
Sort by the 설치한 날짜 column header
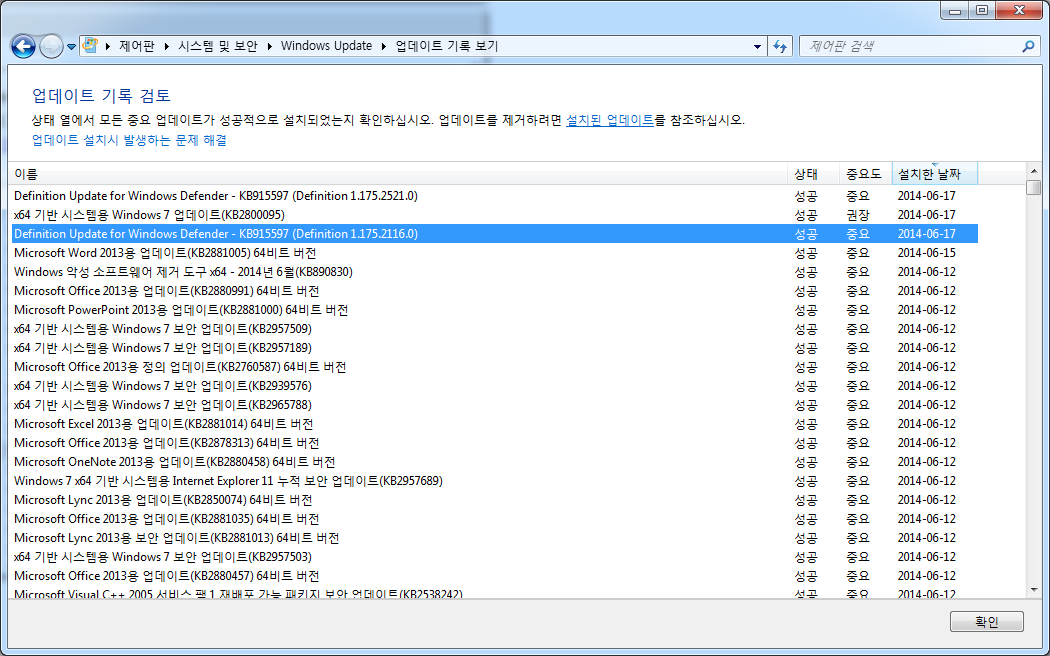[935, 174]
